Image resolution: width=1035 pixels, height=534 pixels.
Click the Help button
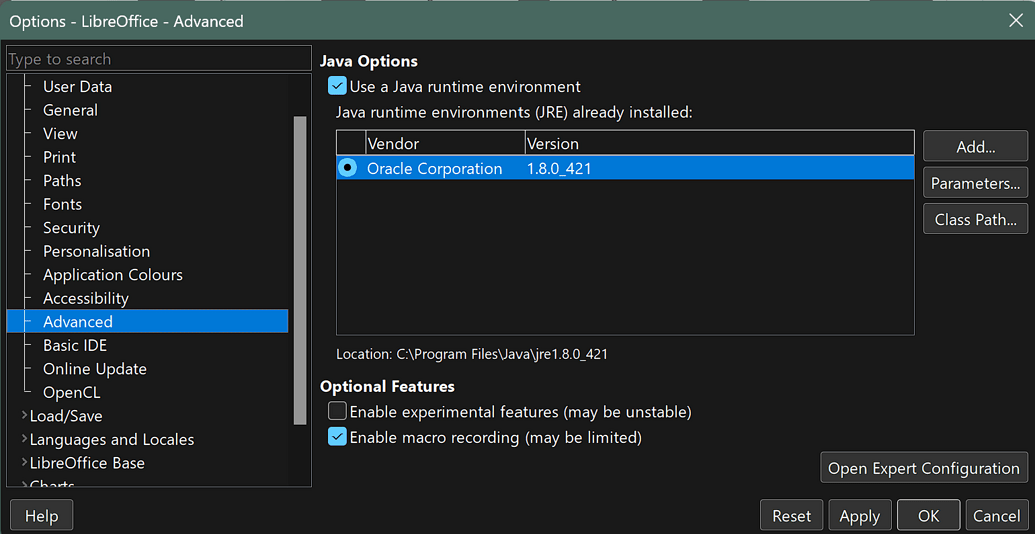(x=42, y=516)
